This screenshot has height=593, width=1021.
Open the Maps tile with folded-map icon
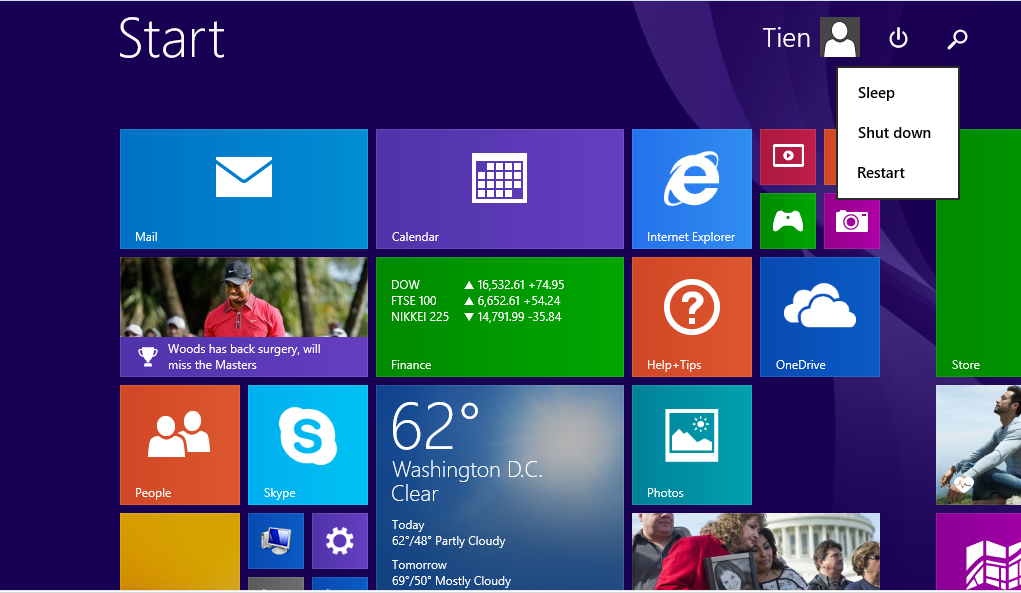click(979, 552)
